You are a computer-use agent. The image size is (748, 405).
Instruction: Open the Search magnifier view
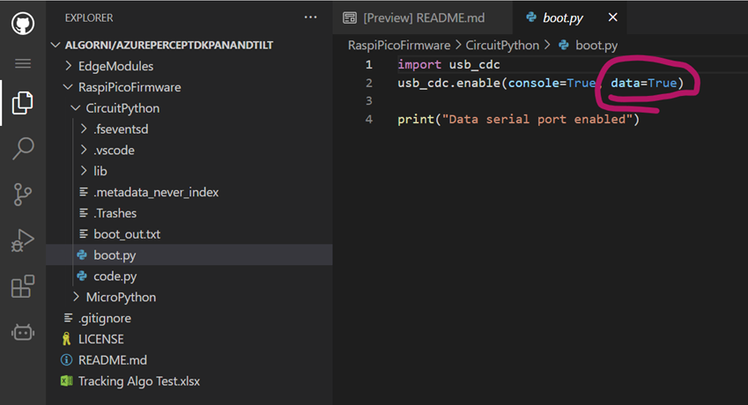click(23, 148)
